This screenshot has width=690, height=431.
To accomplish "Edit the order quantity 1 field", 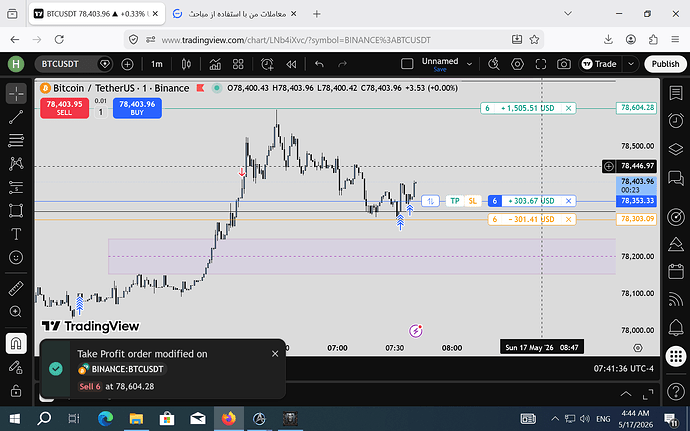I will 101,112.
